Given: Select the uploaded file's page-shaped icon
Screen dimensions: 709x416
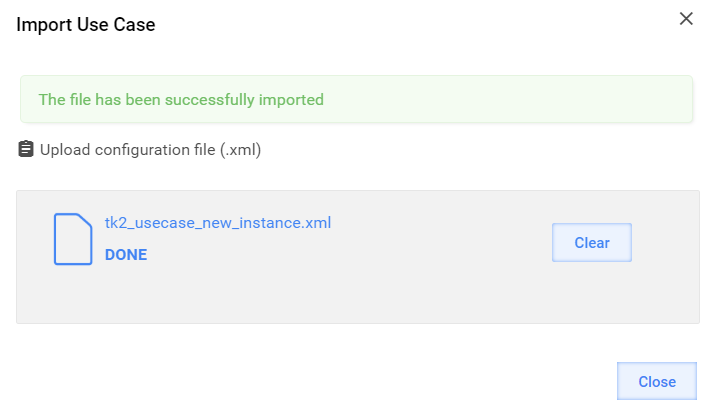Looking at the screenshot, I should 73,239.
